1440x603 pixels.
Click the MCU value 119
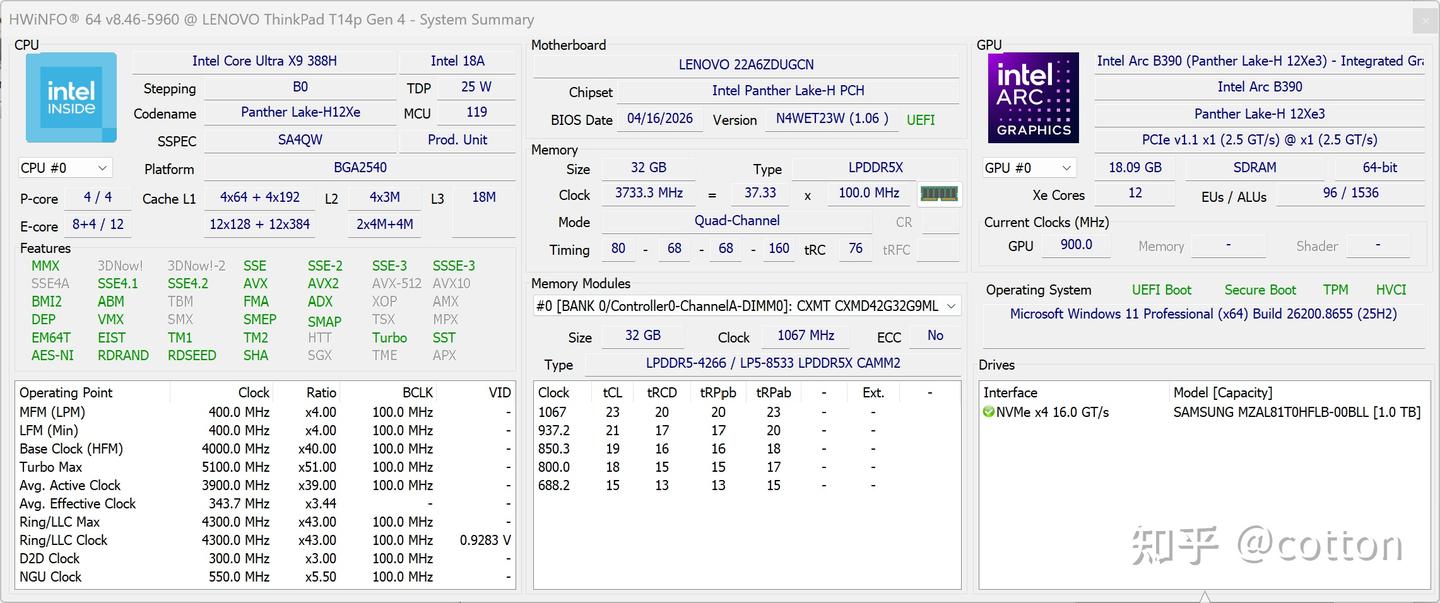point(476,113)
